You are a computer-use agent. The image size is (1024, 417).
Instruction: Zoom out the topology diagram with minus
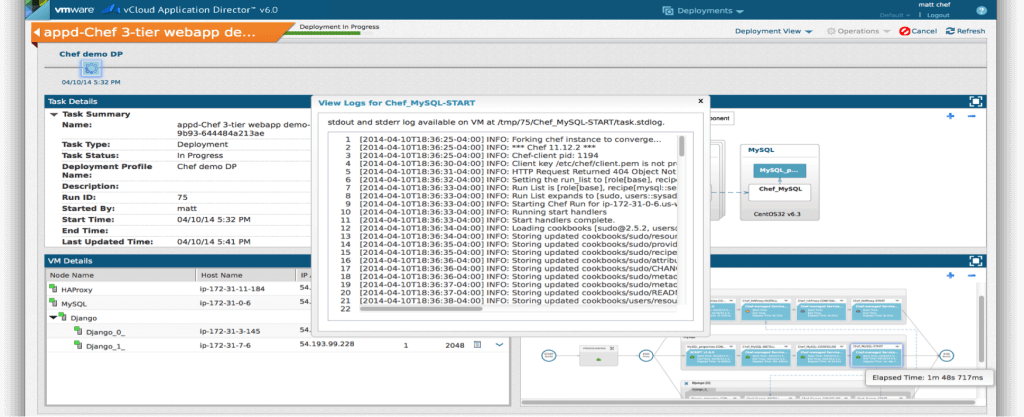click(971, 117)
